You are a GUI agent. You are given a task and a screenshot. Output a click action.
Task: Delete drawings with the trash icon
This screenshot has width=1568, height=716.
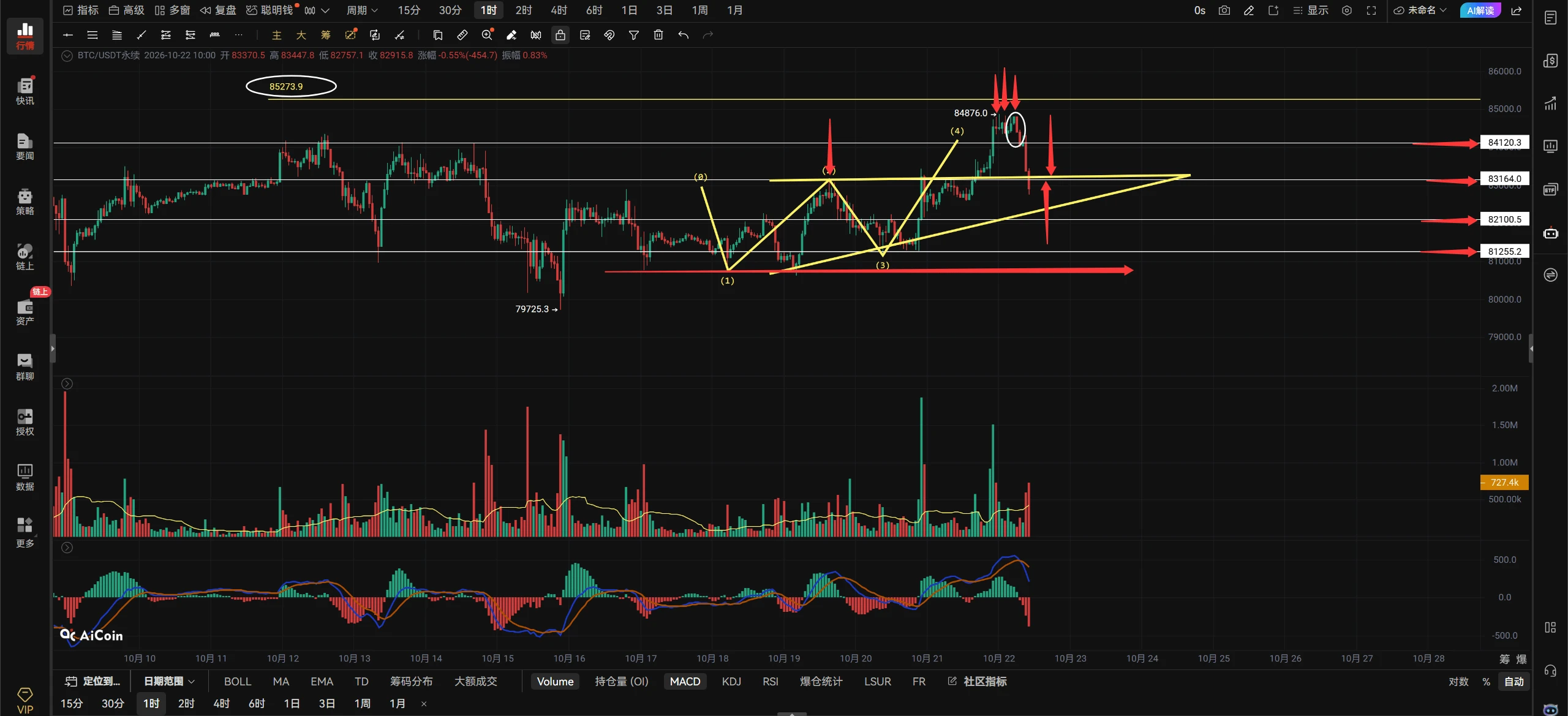[x=658, y=35]
